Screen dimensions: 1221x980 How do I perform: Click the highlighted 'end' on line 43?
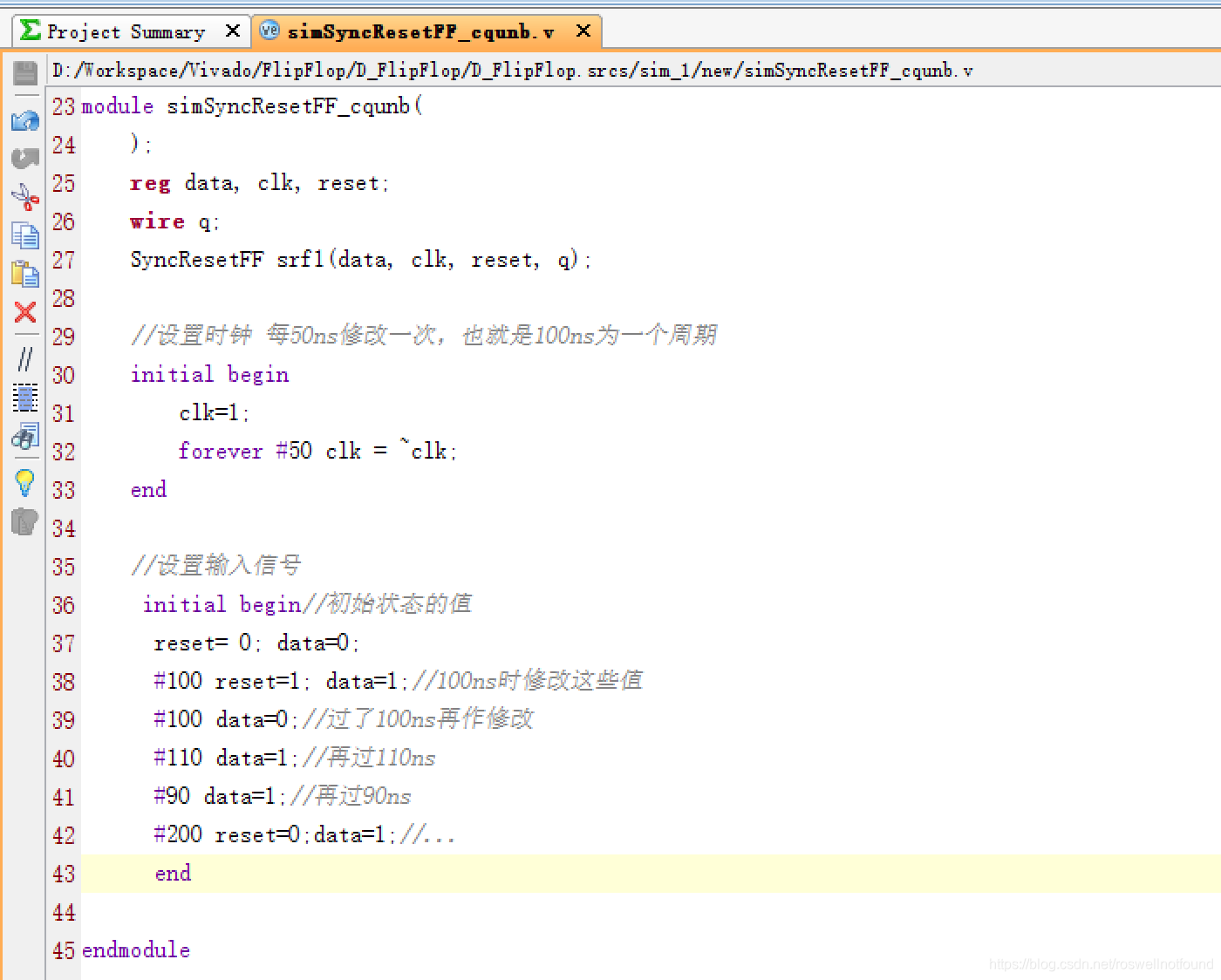point(173,874)
